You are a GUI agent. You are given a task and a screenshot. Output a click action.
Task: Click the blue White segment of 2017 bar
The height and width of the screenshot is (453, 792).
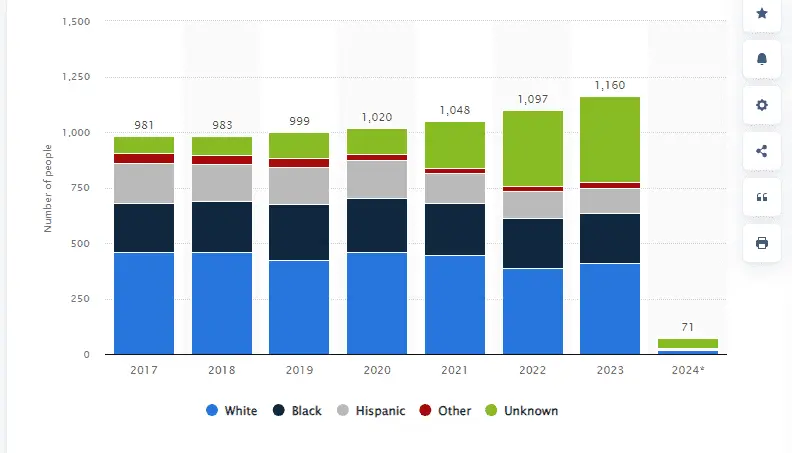144,304
